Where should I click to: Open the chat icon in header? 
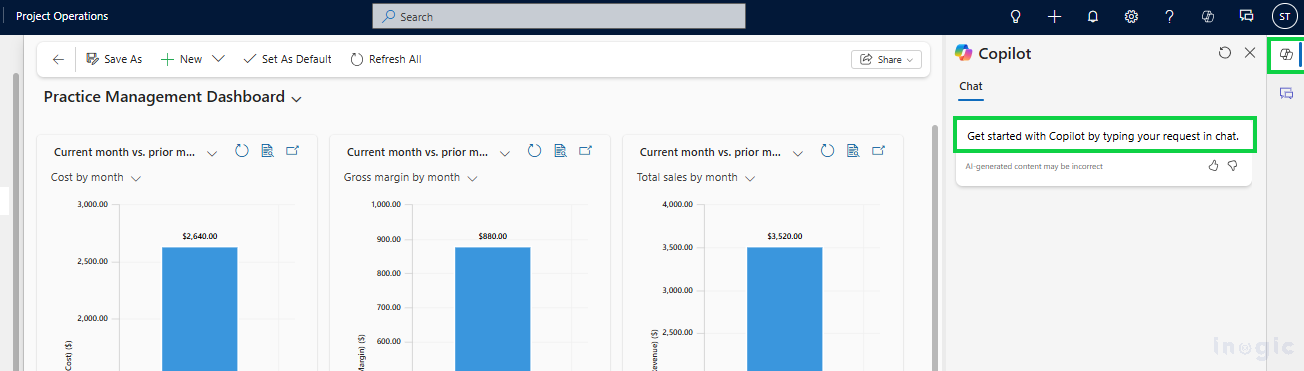pos(1246,16)
